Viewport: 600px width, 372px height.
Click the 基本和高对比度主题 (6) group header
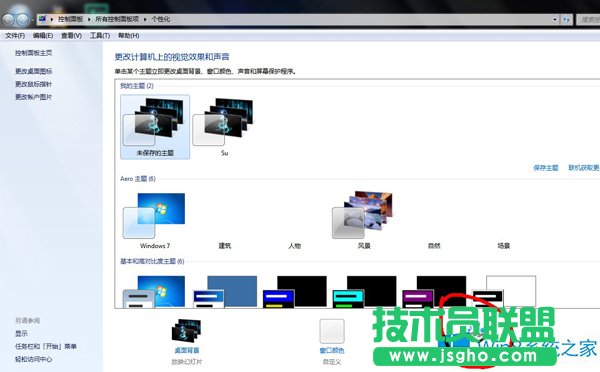(152, 261)
